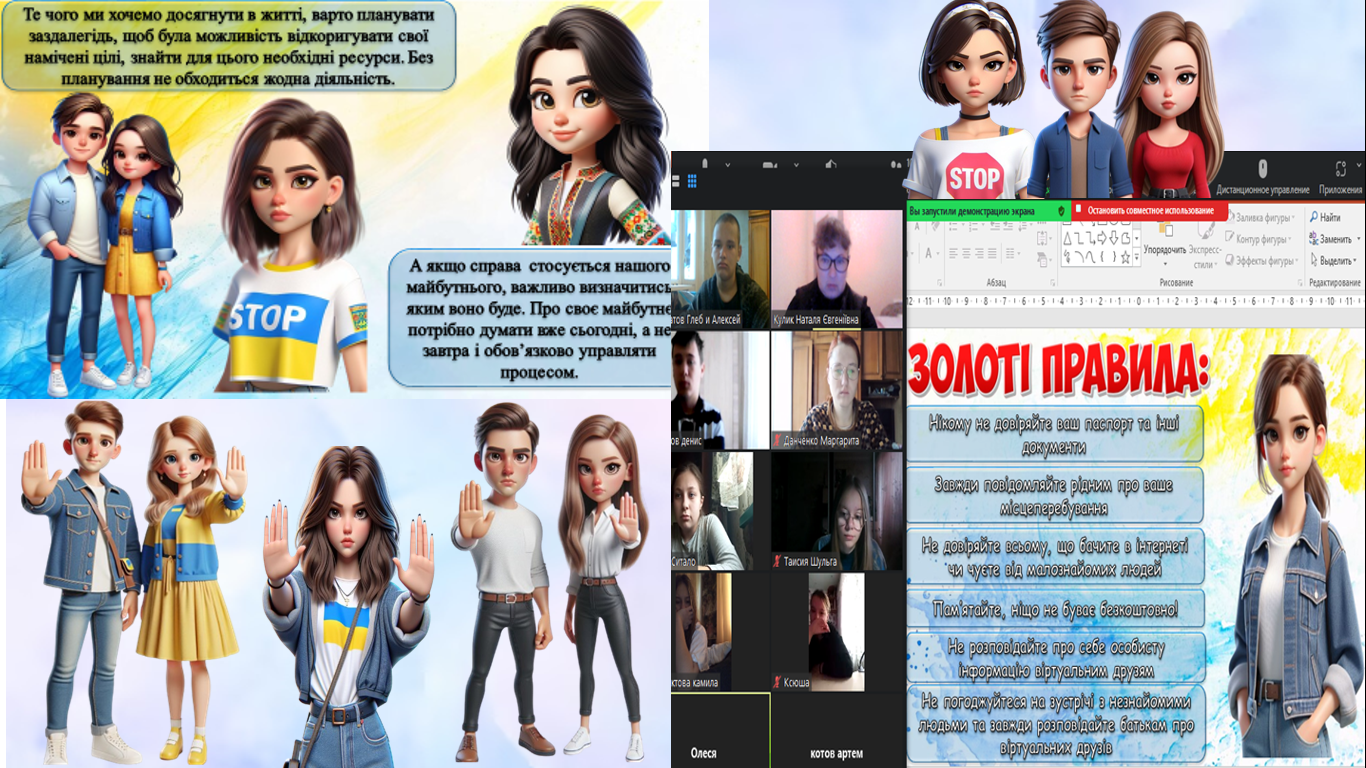The image size is (1366, 768).
Task: Open camera options chevron in Zoom
Action: 796,165
